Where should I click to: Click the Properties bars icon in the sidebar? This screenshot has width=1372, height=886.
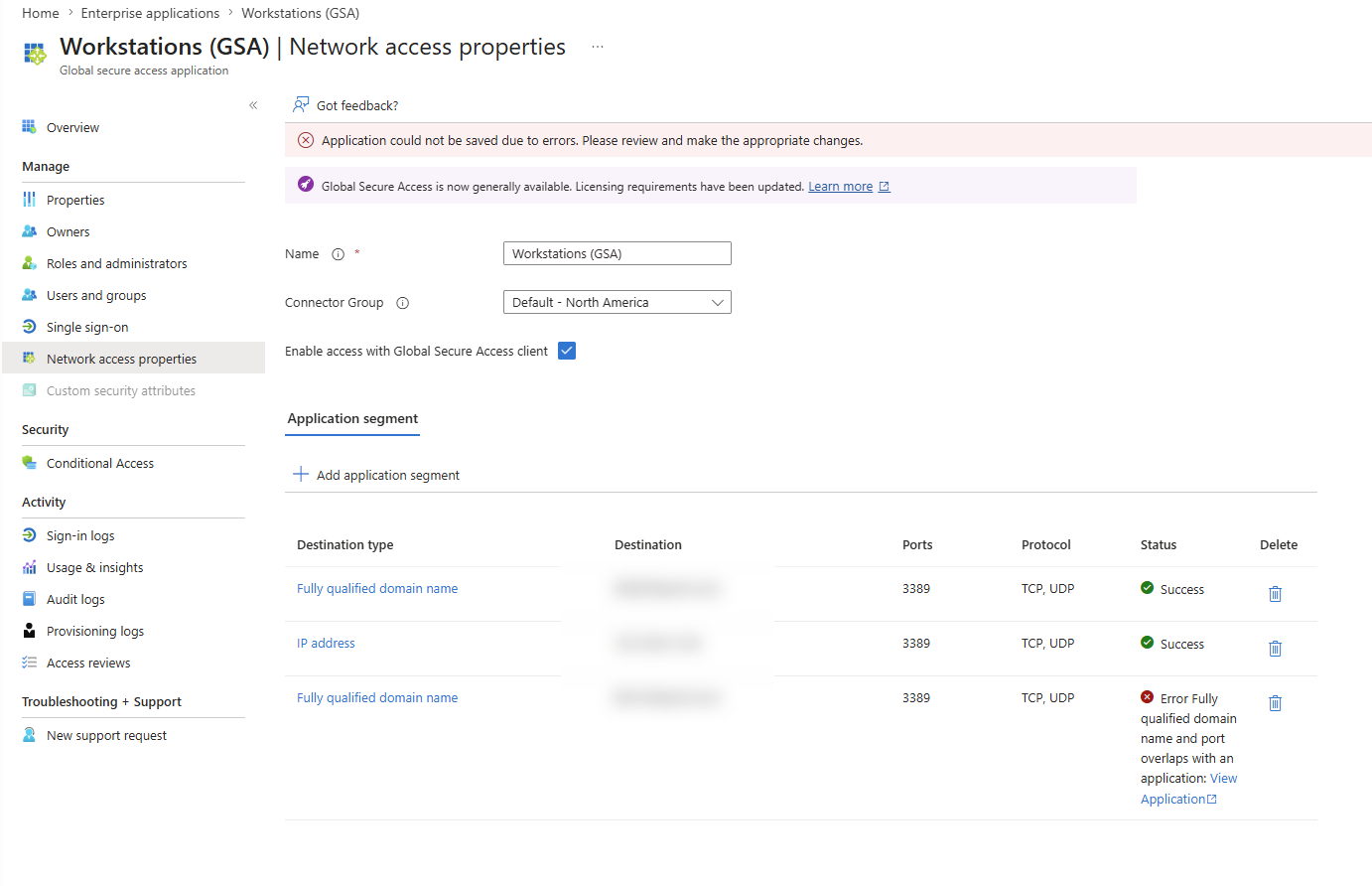pyautogui.click(x=30, y=200)
